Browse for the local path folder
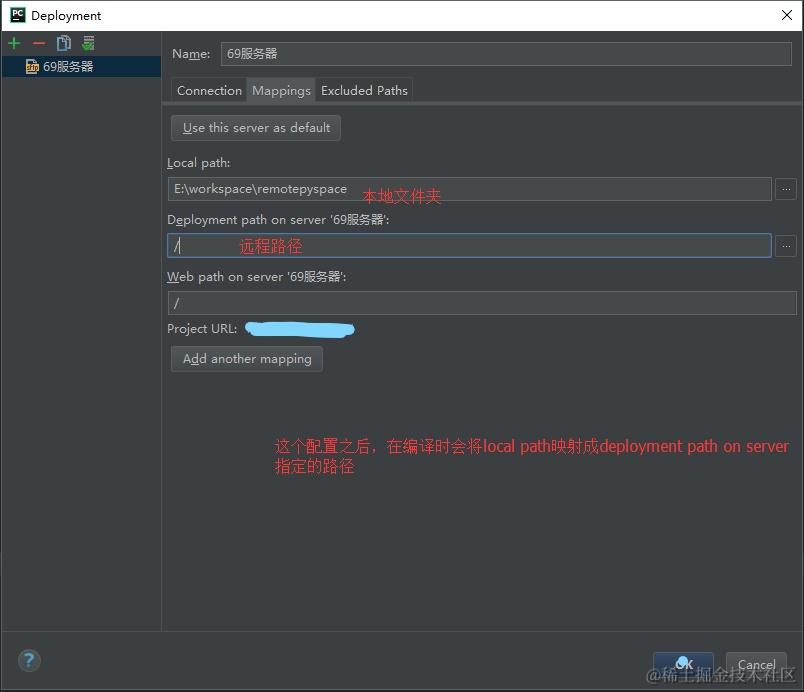Screen dimensions: 804x692 (x=786, y=189)
